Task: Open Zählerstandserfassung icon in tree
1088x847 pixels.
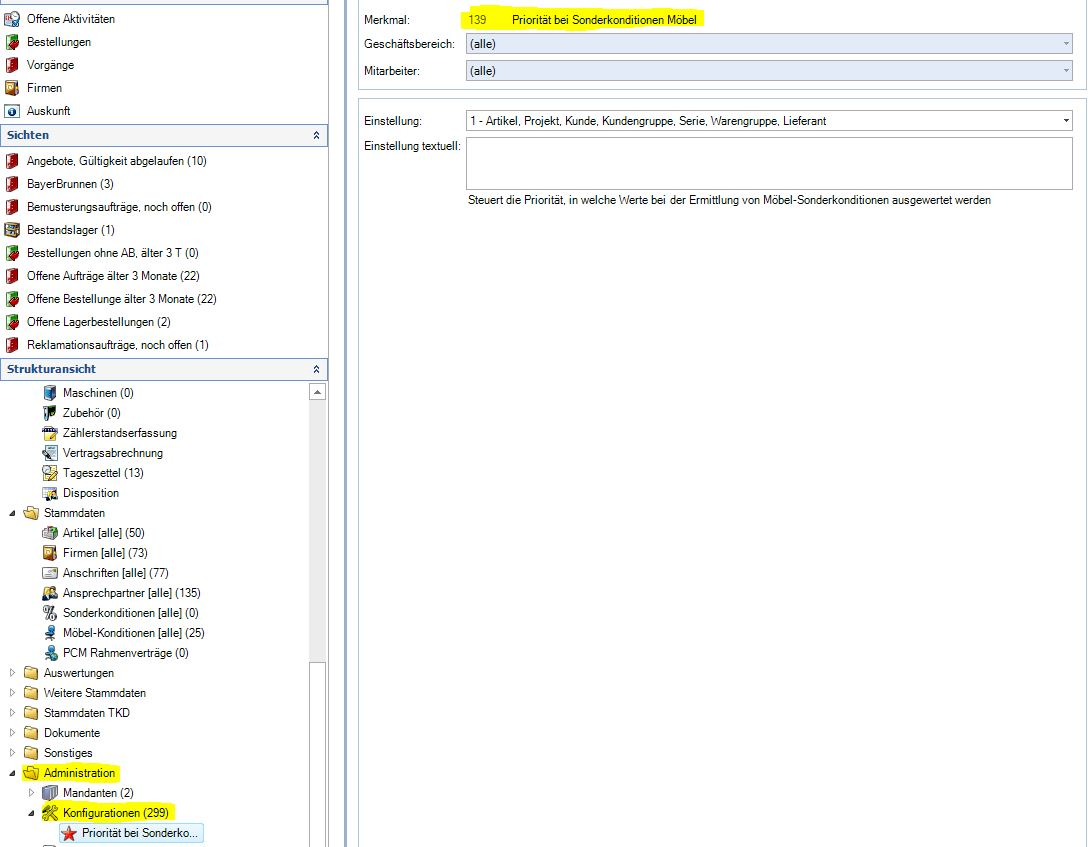Action: (x=50, y=433)
